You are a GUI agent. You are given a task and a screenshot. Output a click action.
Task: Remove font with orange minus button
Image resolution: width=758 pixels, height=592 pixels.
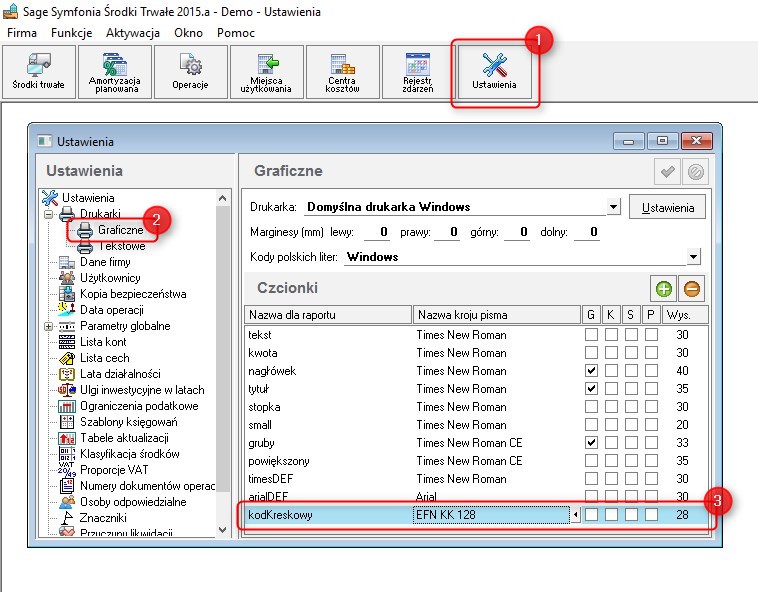(x=692, y=289)
